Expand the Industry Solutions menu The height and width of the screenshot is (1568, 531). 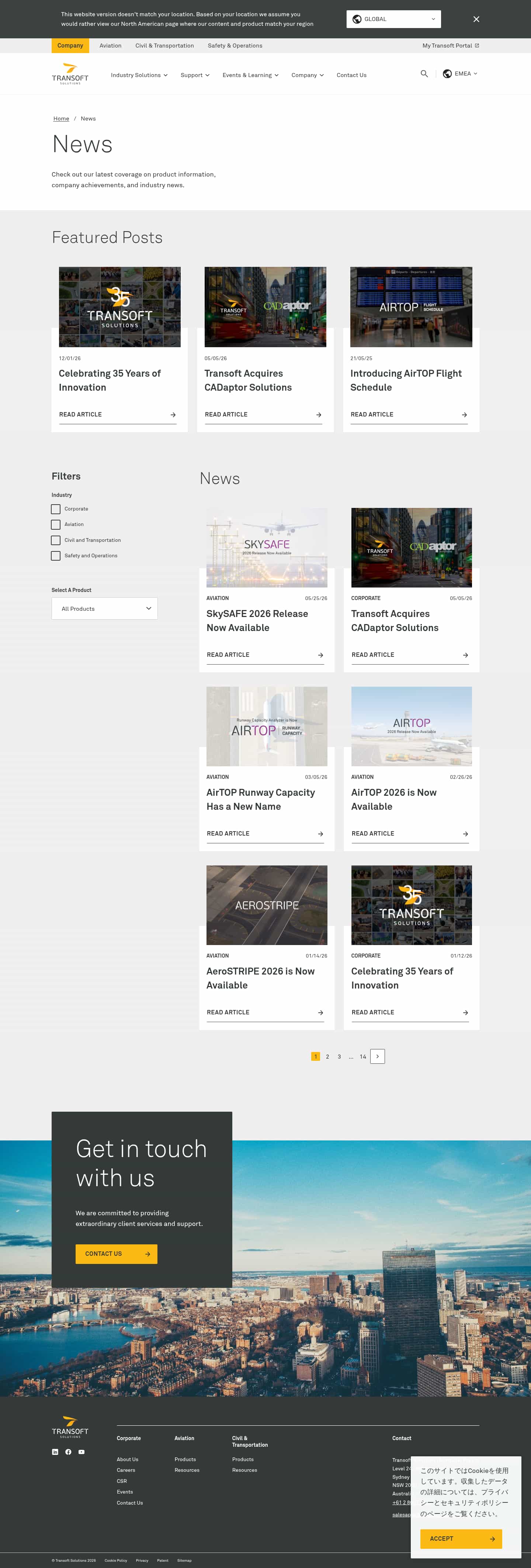point(139,75)
